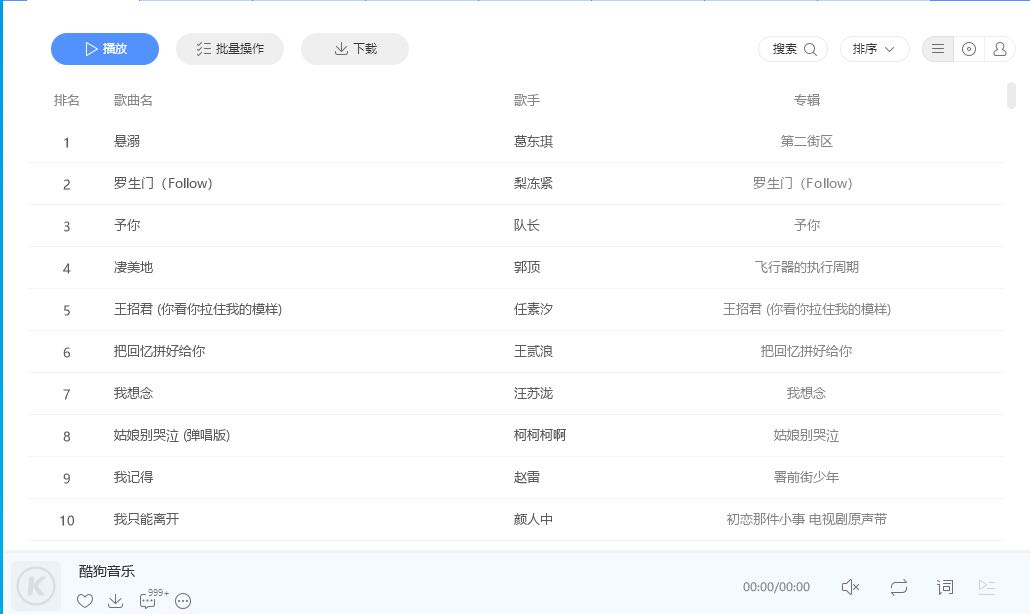This screenshot has height=614, width=1030.
Task: Select the song 罗生门 (Follow) in the list
Action: (x=163, y=184)
